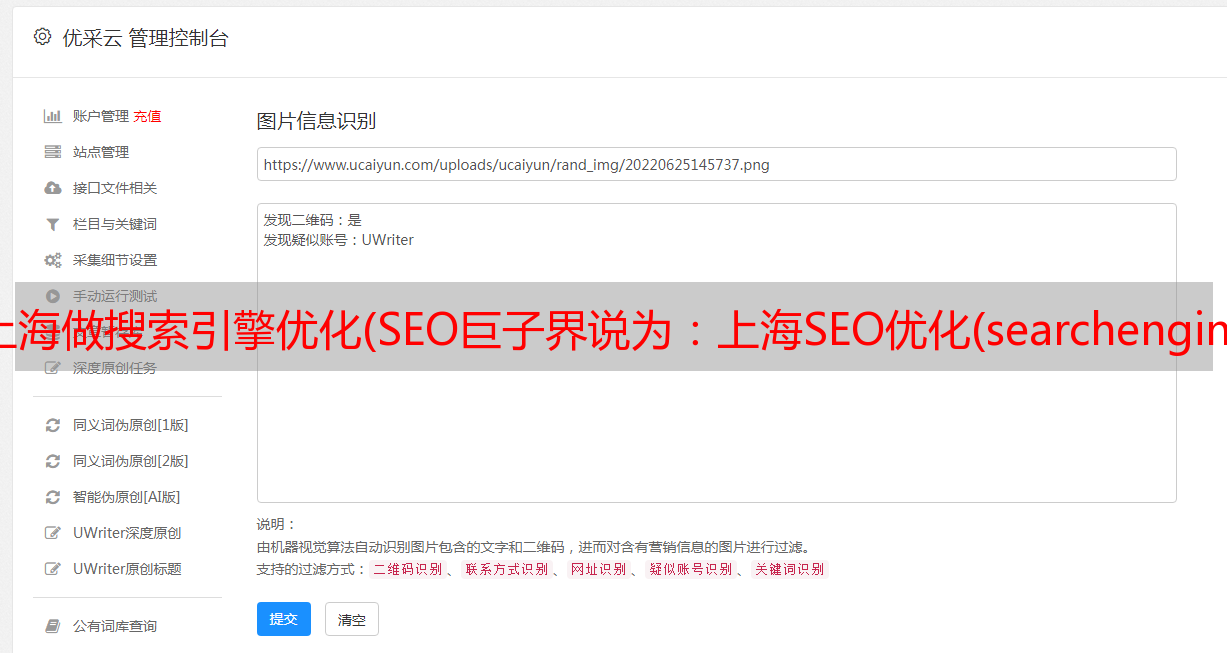Click the 关键词识别 tag

point(789,569)
